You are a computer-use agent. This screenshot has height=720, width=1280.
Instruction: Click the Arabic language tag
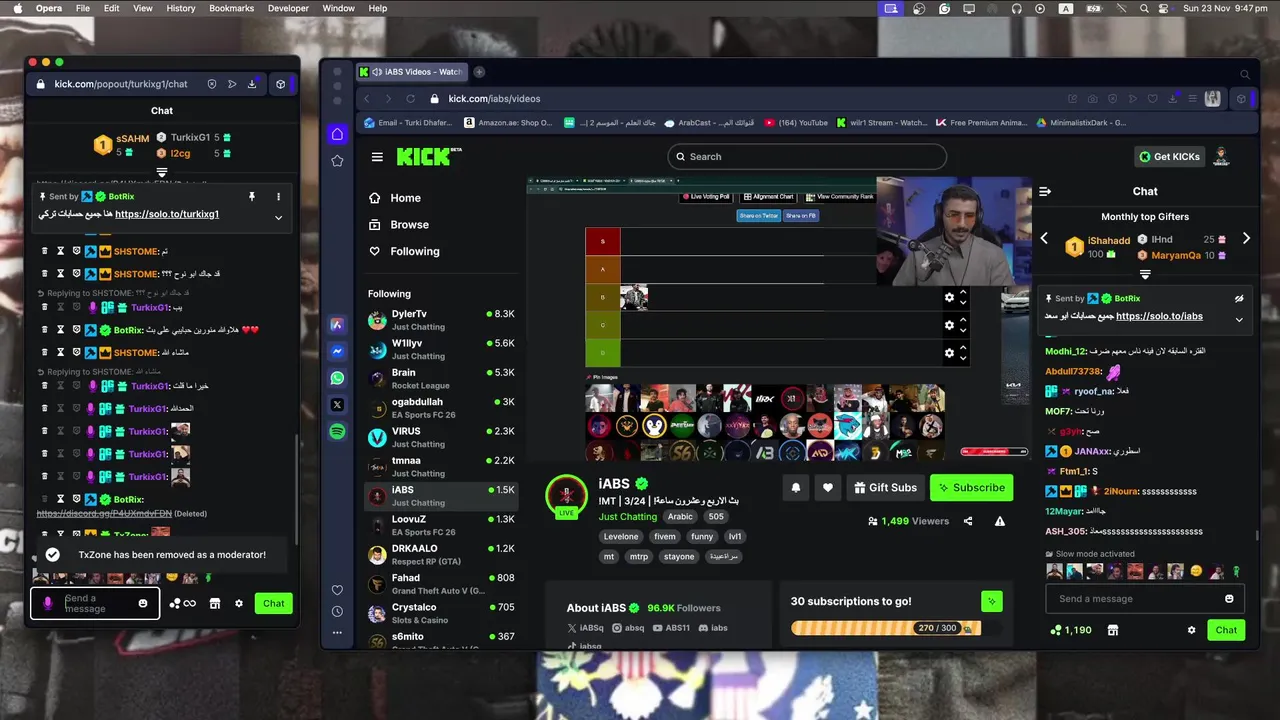click(680, 517)
